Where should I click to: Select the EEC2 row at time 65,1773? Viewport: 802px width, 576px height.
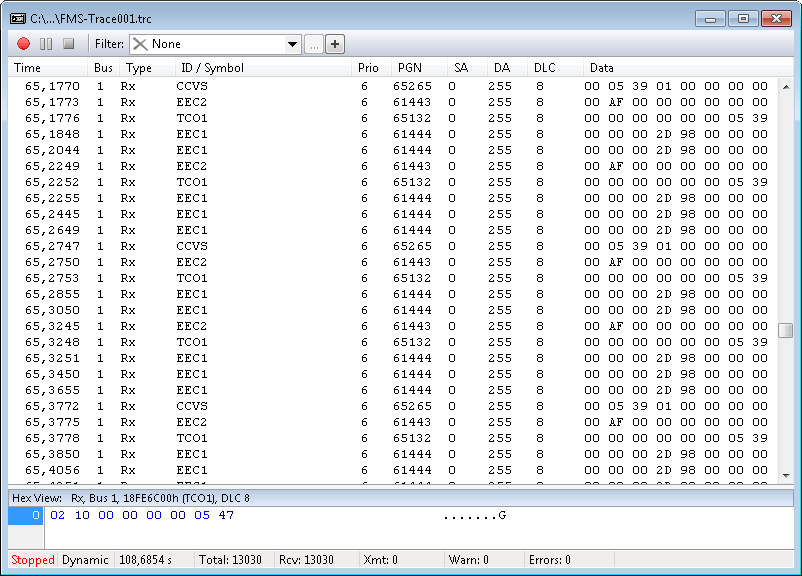pyautogui.click(x=393, y=102)
